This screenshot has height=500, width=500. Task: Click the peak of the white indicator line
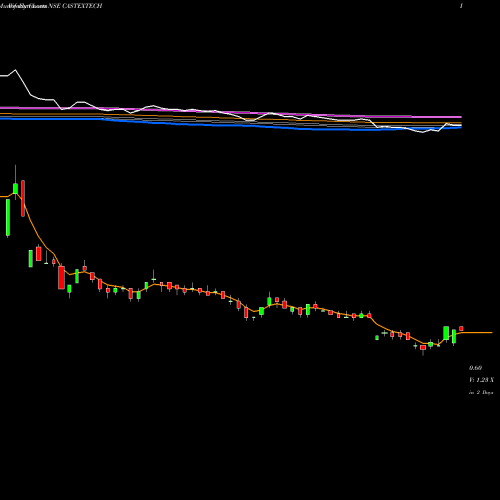[15, 70]
